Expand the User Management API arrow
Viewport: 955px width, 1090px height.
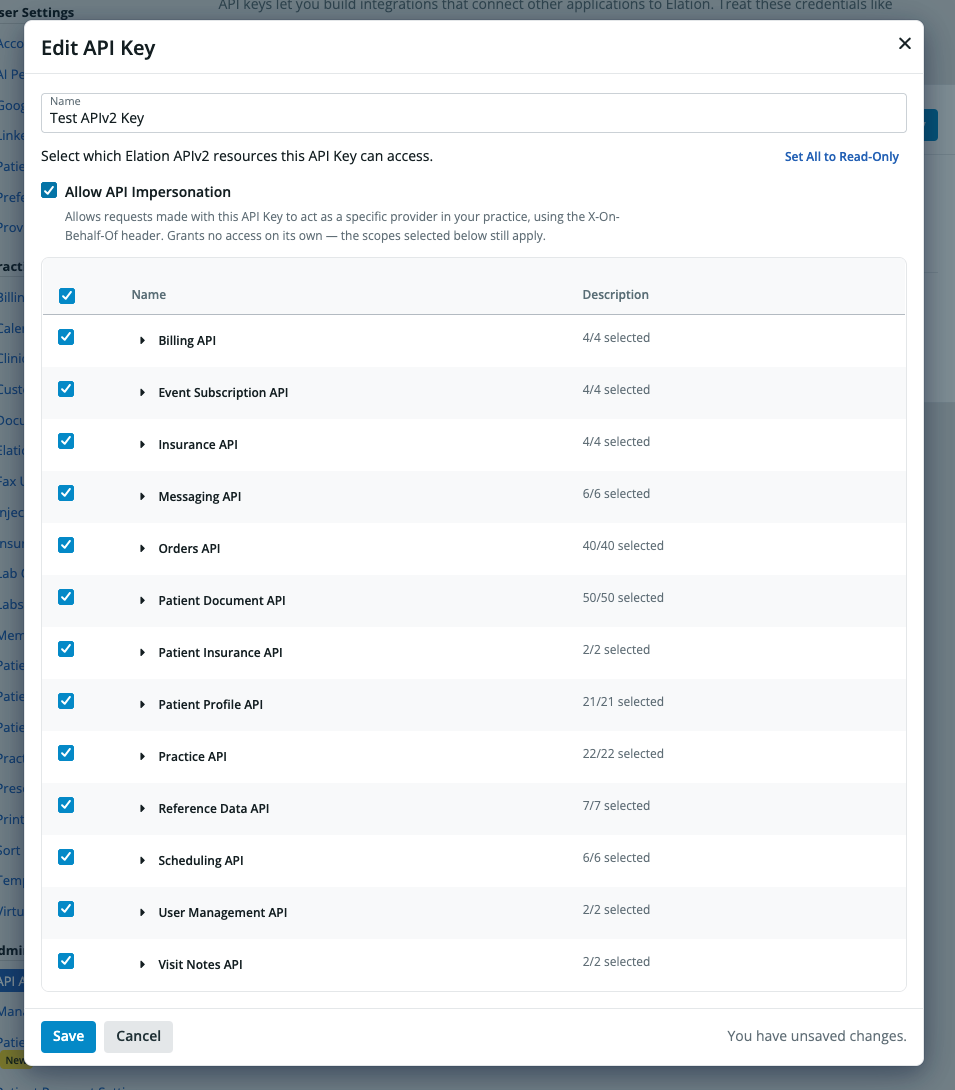click(x=142, y=913)
